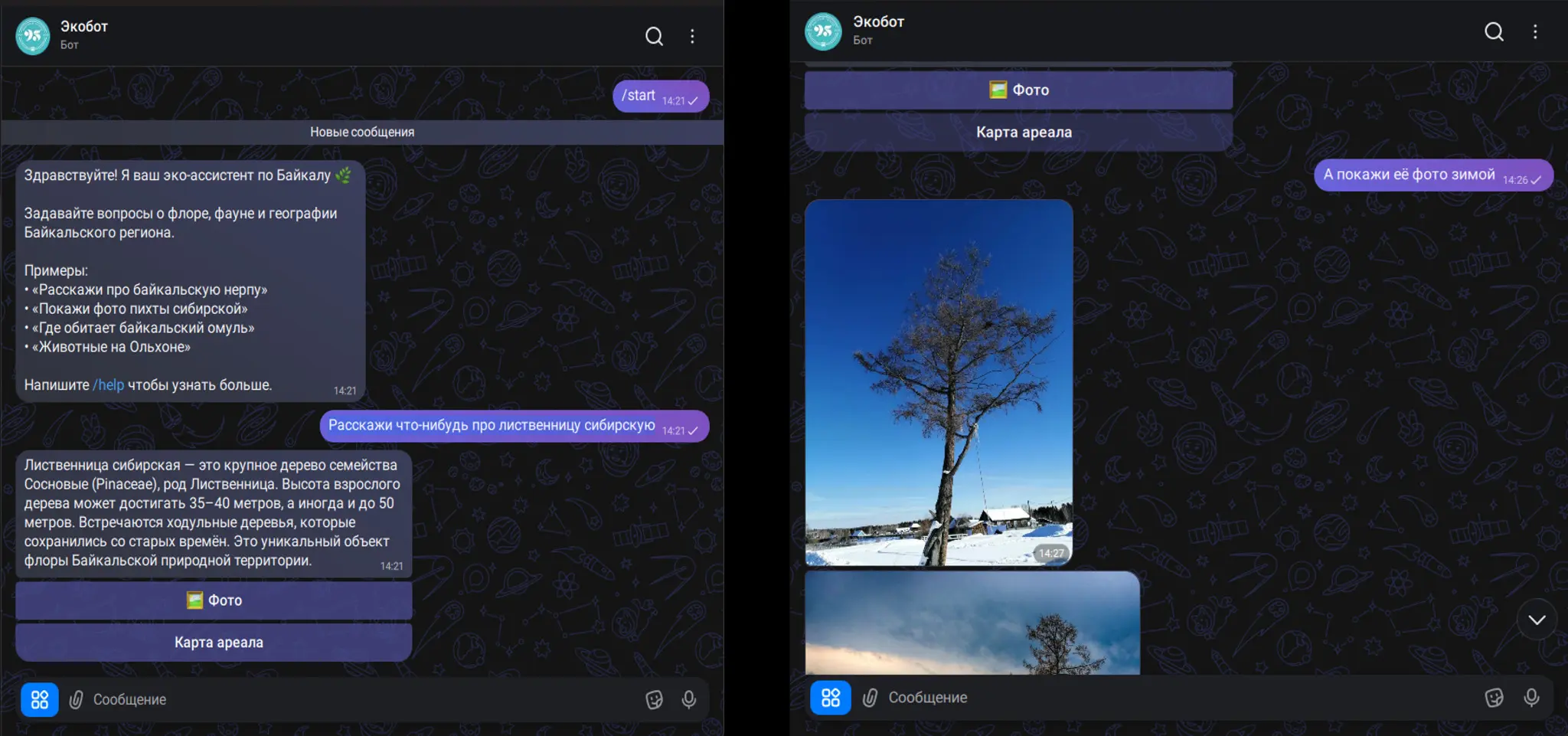
Task: Open the partially visible sky photo below
Action: pos(972,623)
